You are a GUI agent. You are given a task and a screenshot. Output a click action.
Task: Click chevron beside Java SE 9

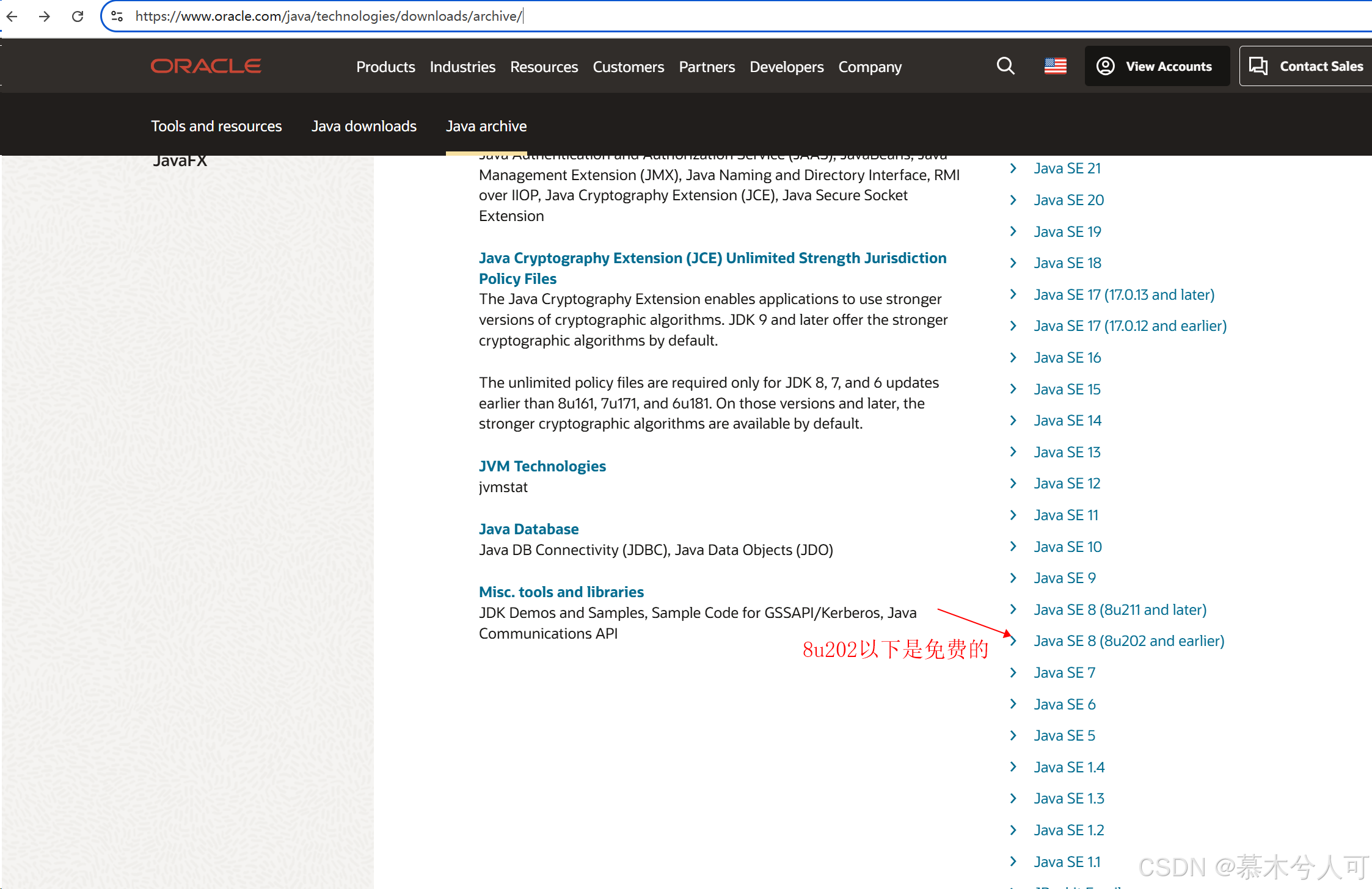coord(1013,578)
